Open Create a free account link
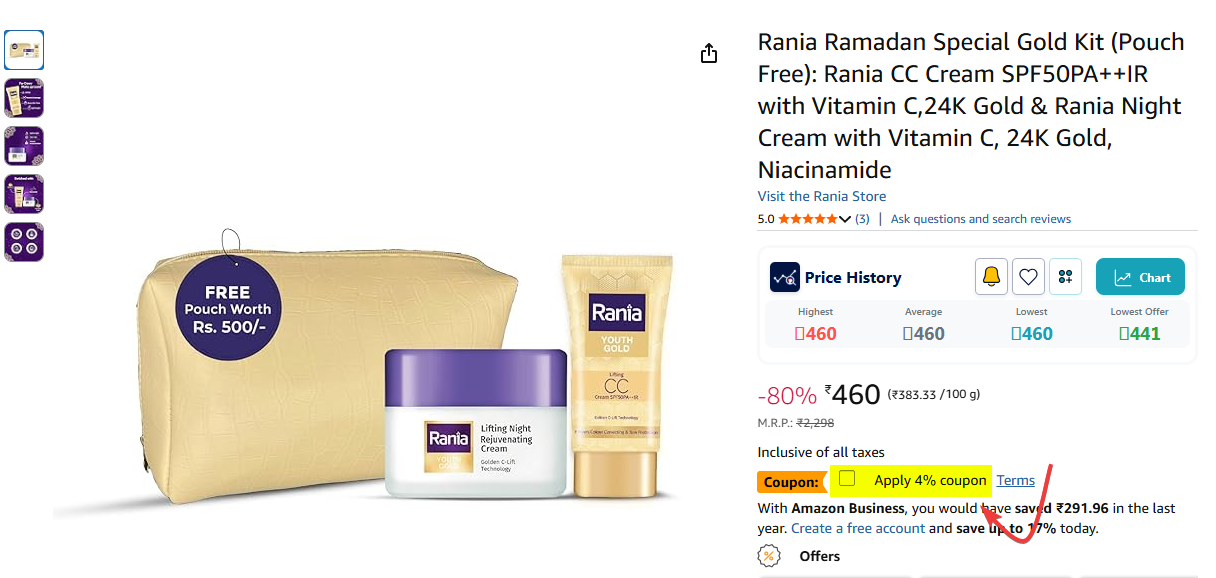 point(858,528)
